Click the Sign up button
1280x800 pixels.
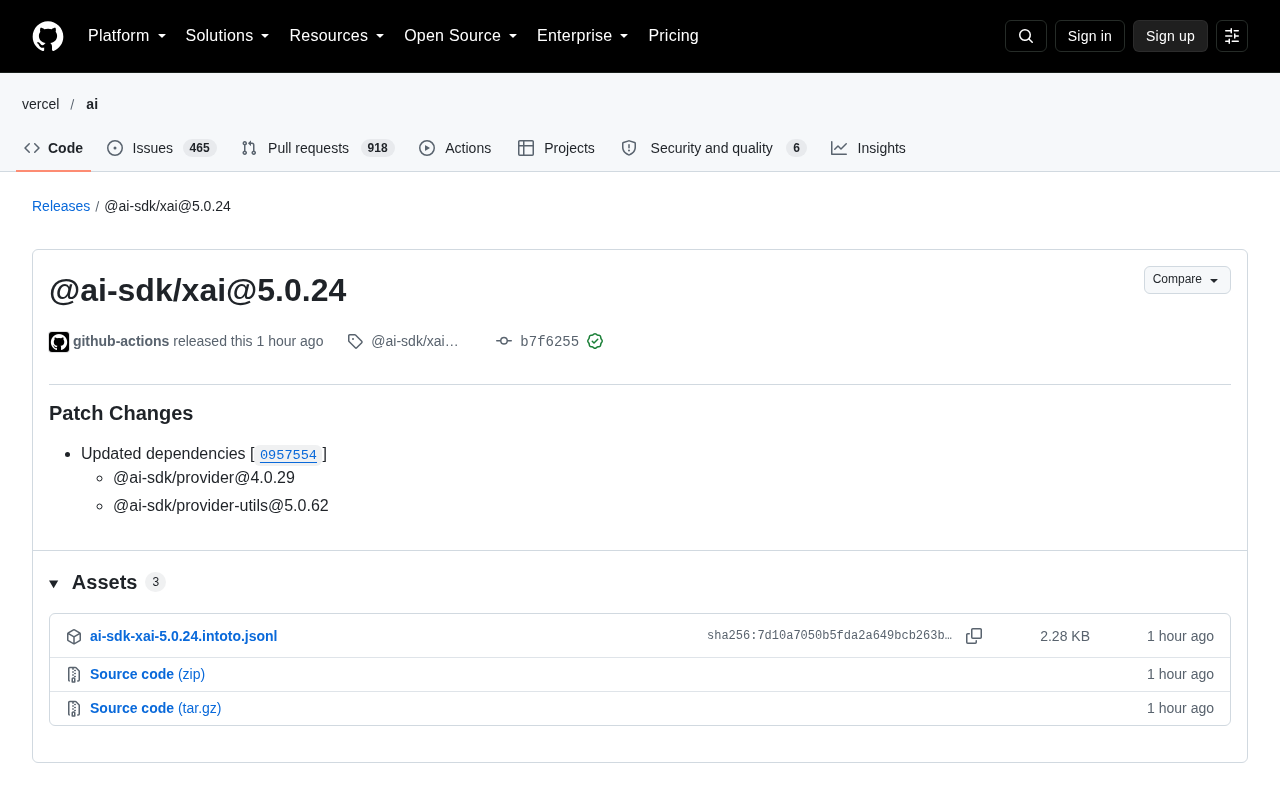tap(1170, 36)
